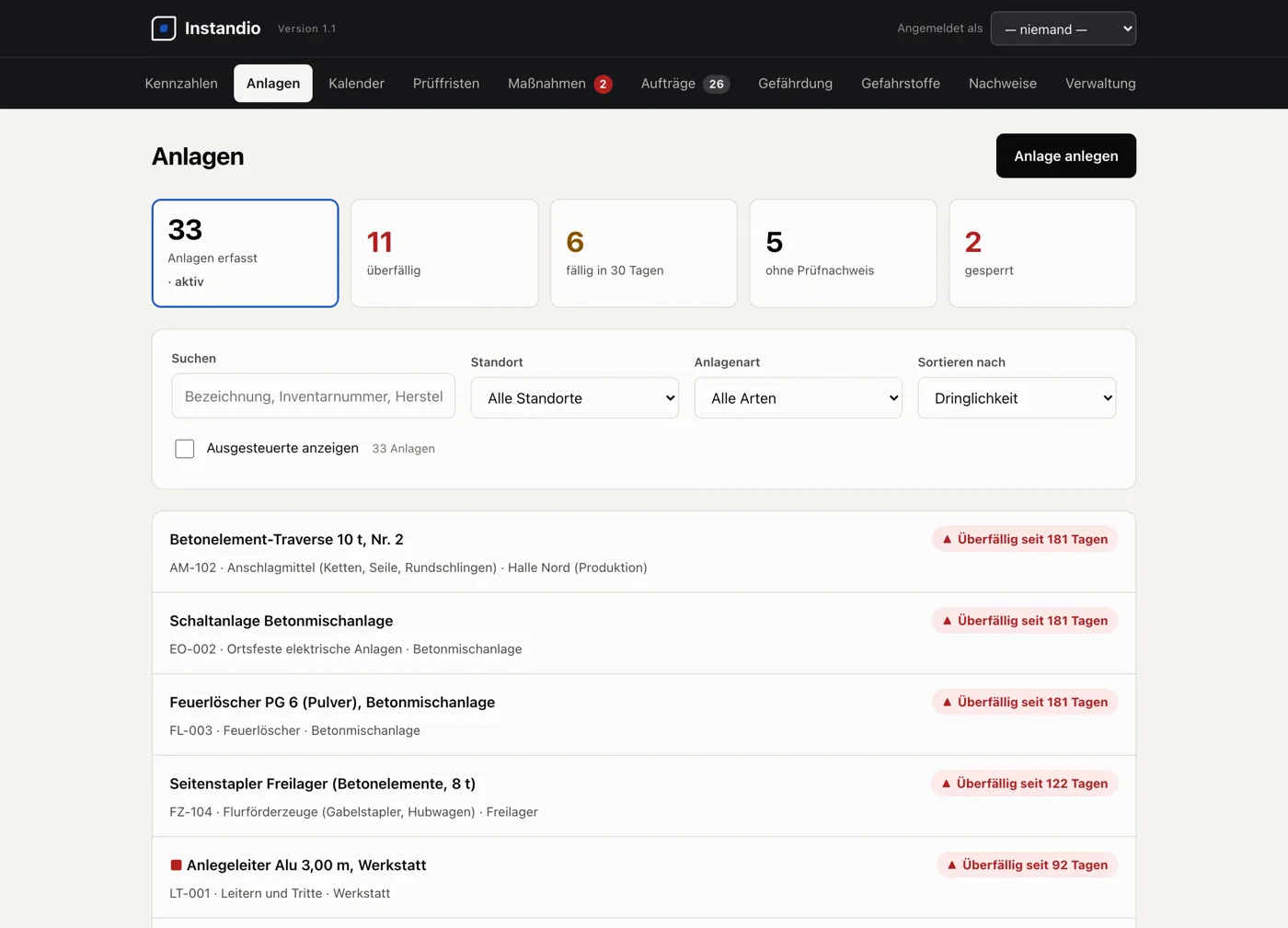
Task: Select the 33 Anlagen erfasst card
Action: pyautogui.click(x=245, y=253)
